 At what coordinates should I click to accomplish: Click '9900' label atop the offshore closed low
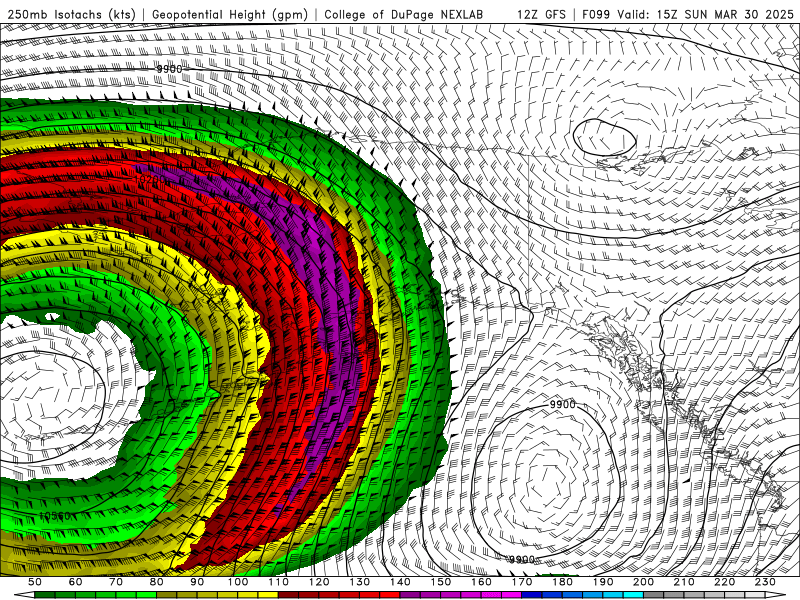tap(562, 404)
